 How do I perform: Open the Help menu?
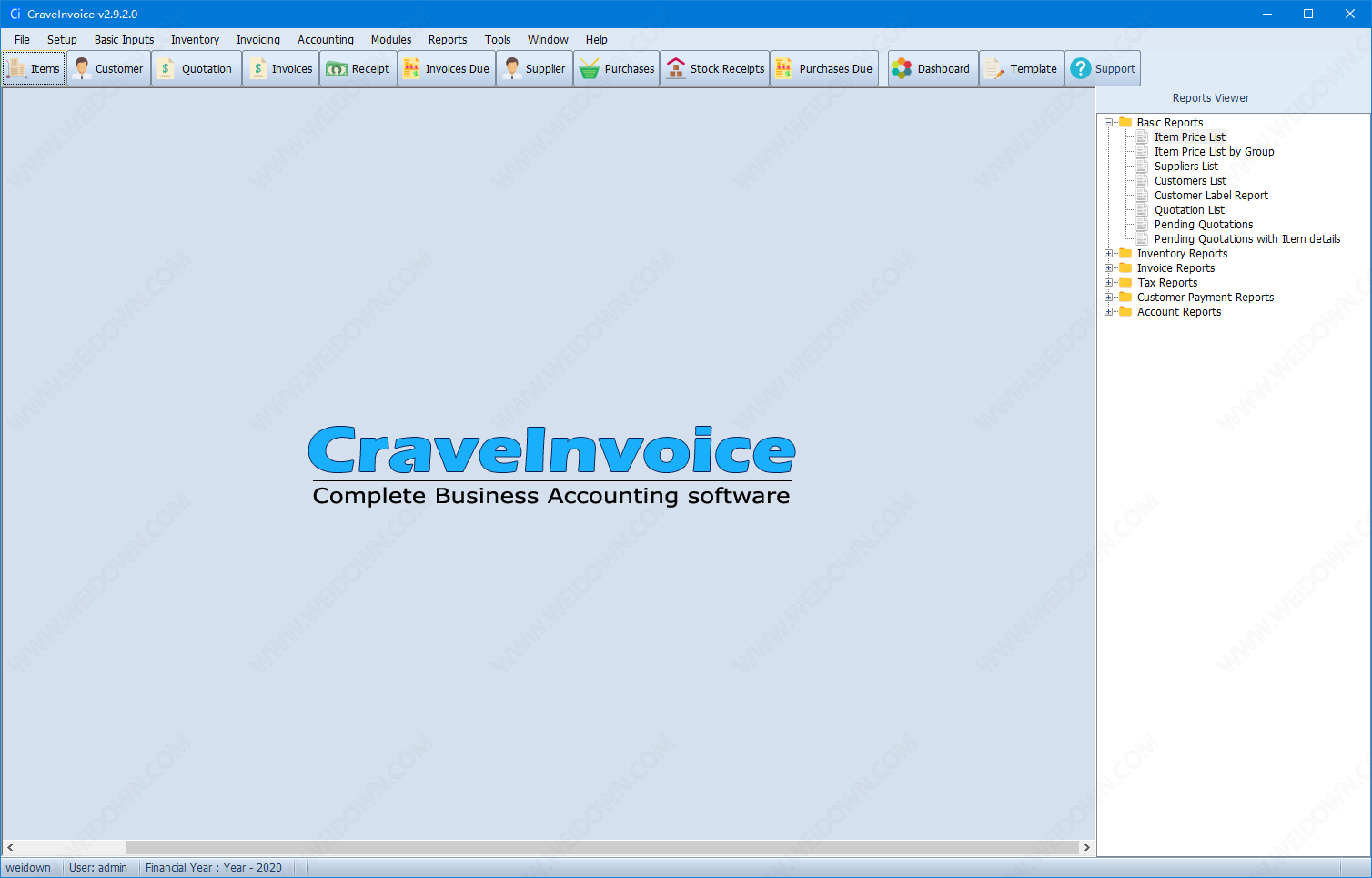597,40
